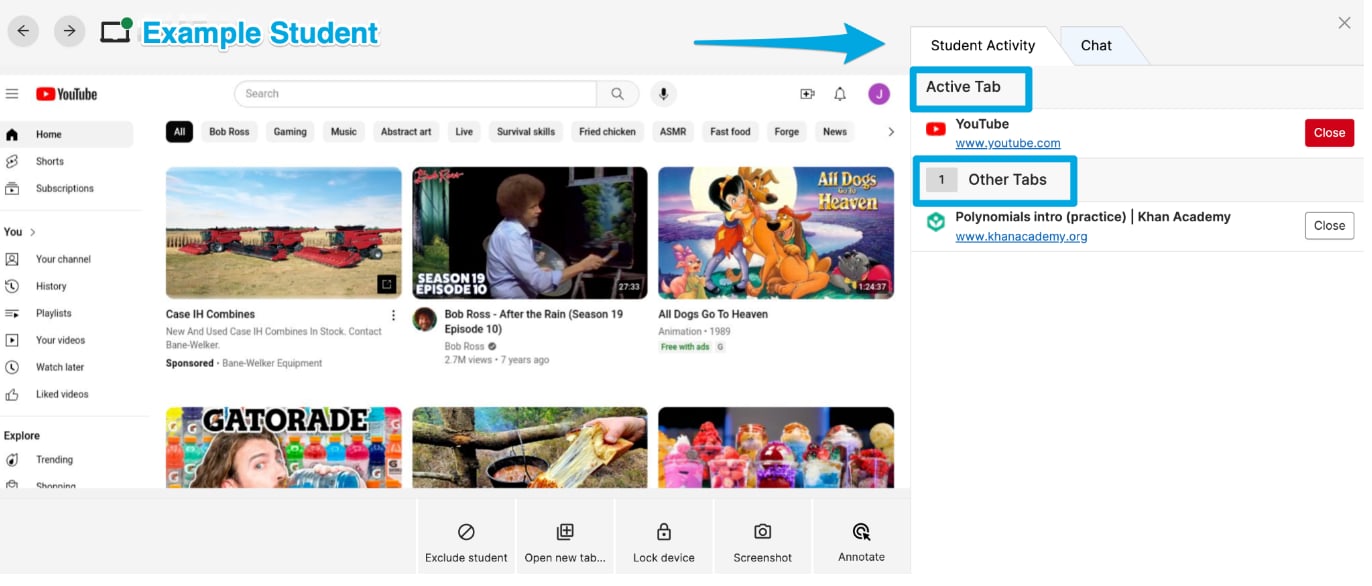Go back with the left arrow button

[x=22, y=31]
